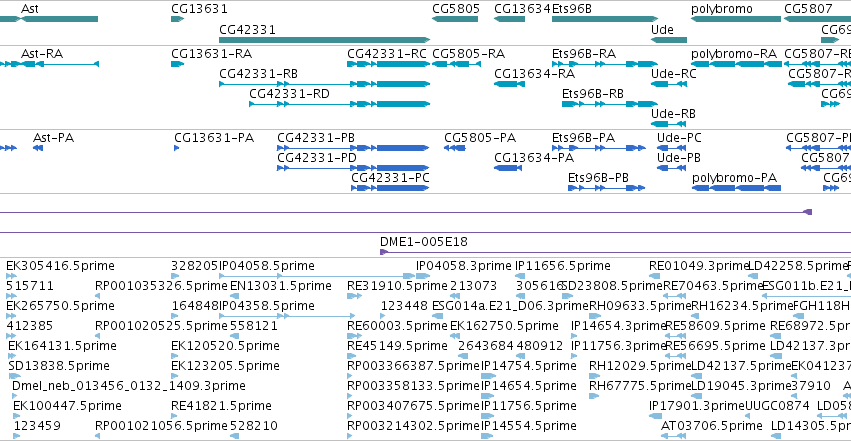Image resolution: width=851 pixels, height=441 pixels.
Task: Select EST label UUGC0874
Action: pyautogui.click(x=777, y=406)
